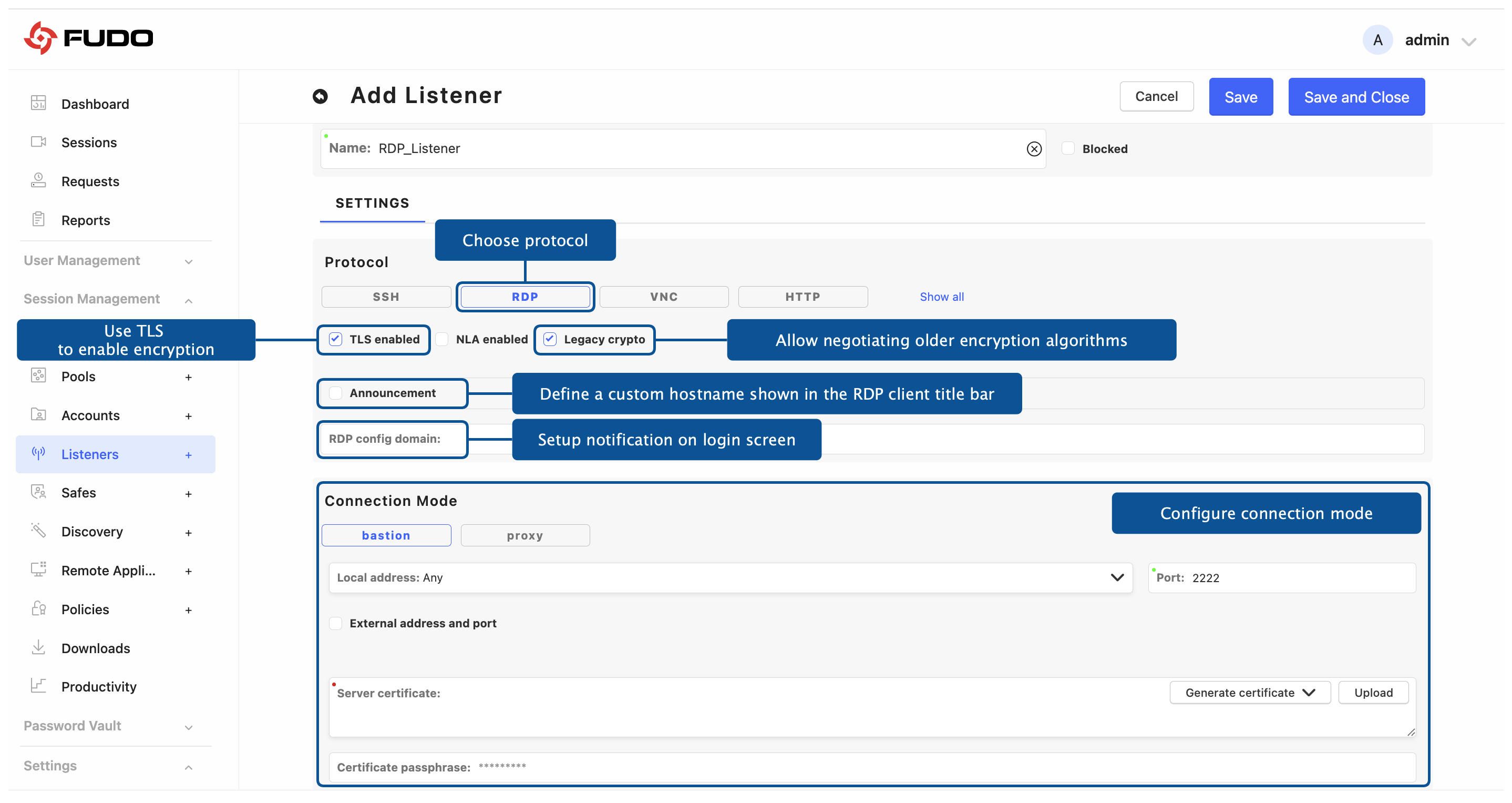Expand the Password Vault section
Image resolution: width=1512 pixels, height=803 pixels.
pos(189,727)
